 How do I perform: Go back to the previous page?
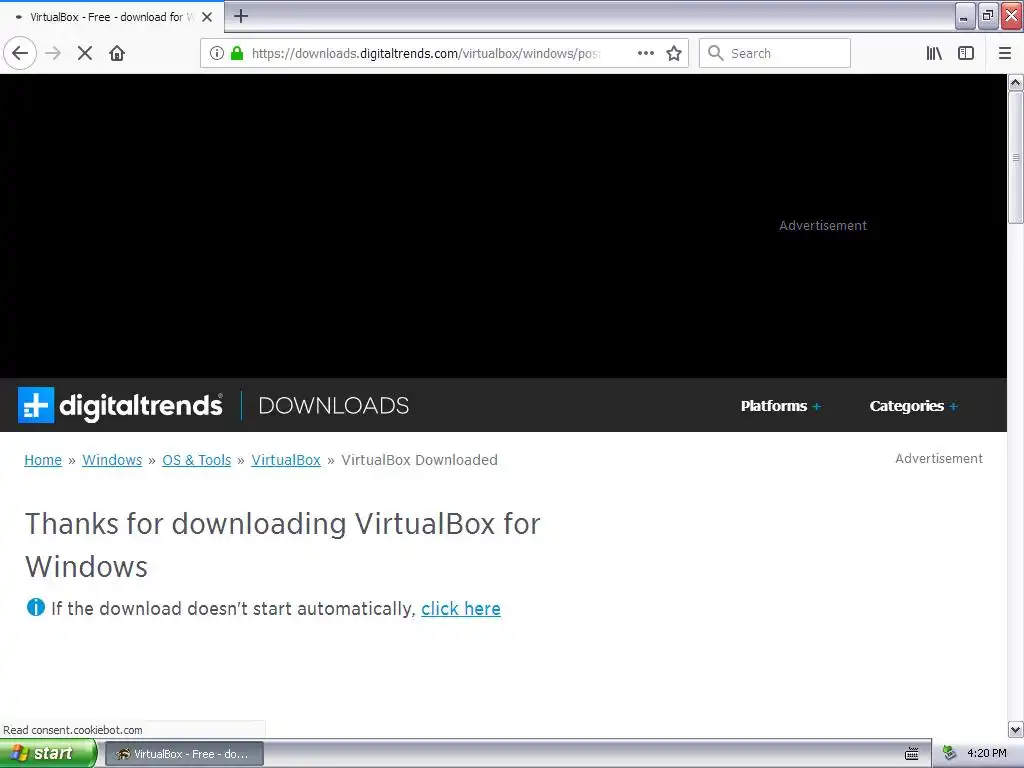pos(20,53)
